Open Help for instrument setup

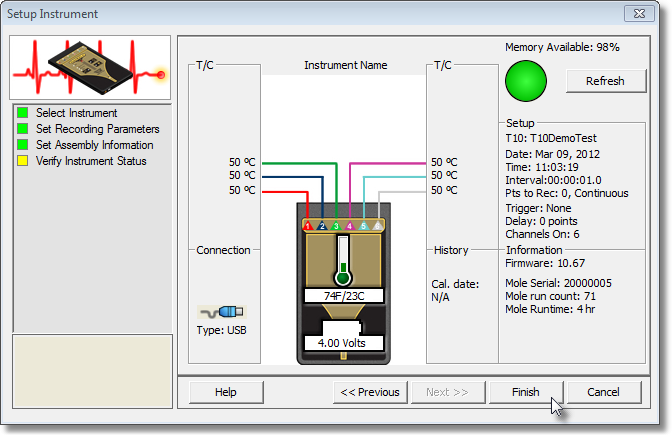(x=226, y=392)
